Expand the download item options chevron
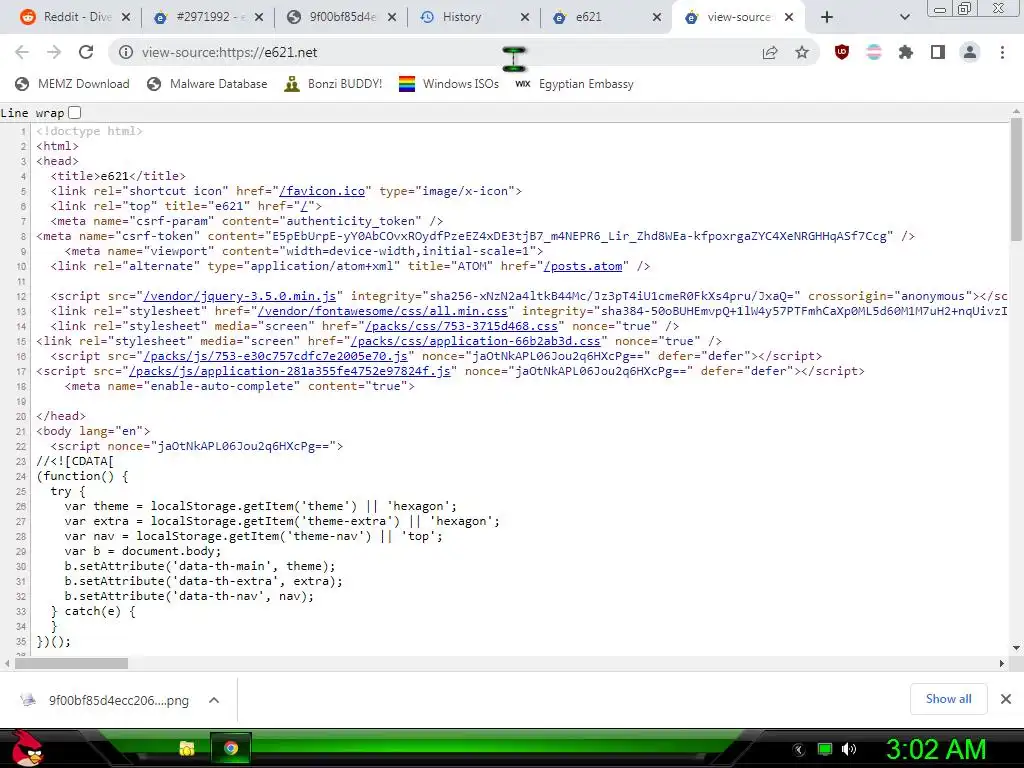This screenshot has height=768, width=1024. (x=214, y=700)
